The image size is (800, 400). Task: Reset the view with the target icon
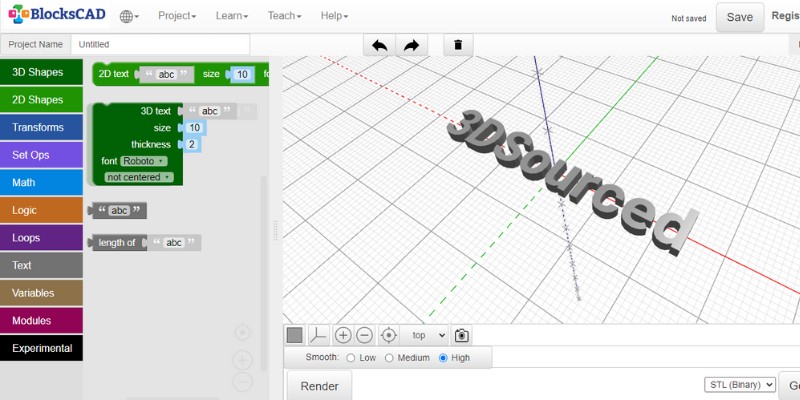pos(389,336)
